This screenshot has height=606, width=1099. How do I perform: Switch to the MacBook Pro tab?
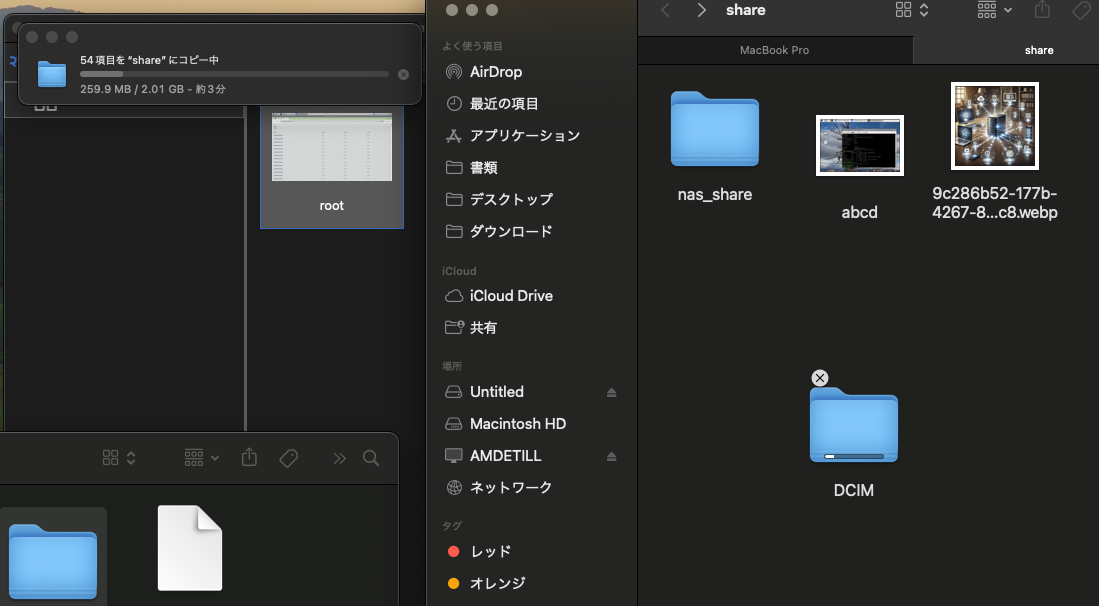(774, 50)
